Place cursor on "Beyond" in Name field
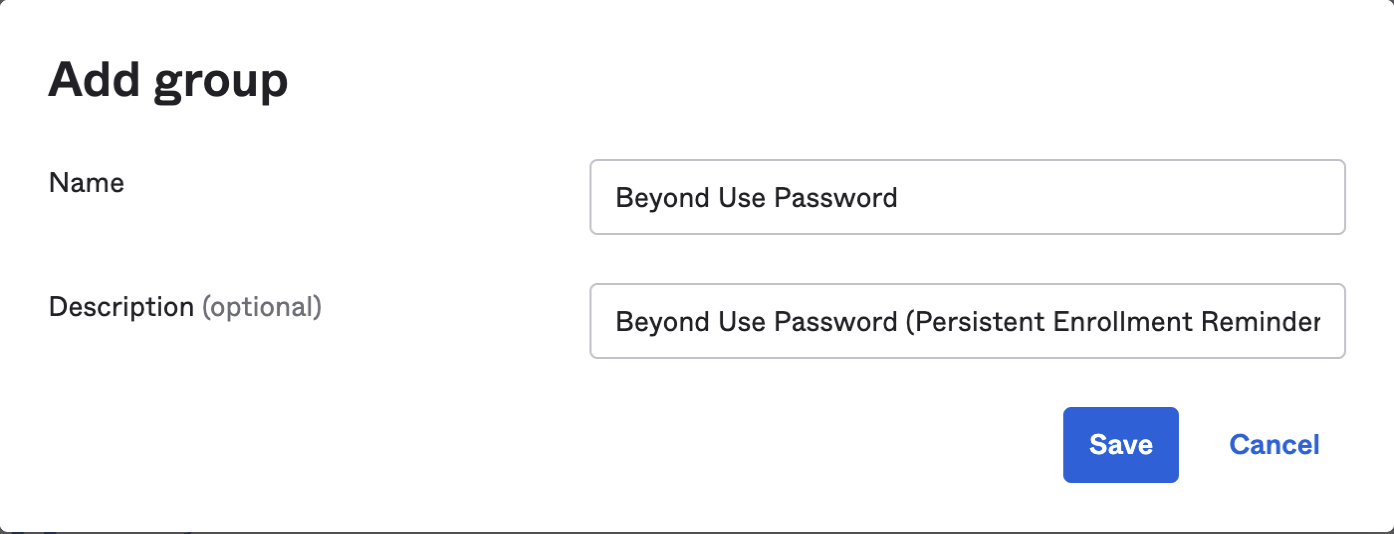 coord(650,198)
